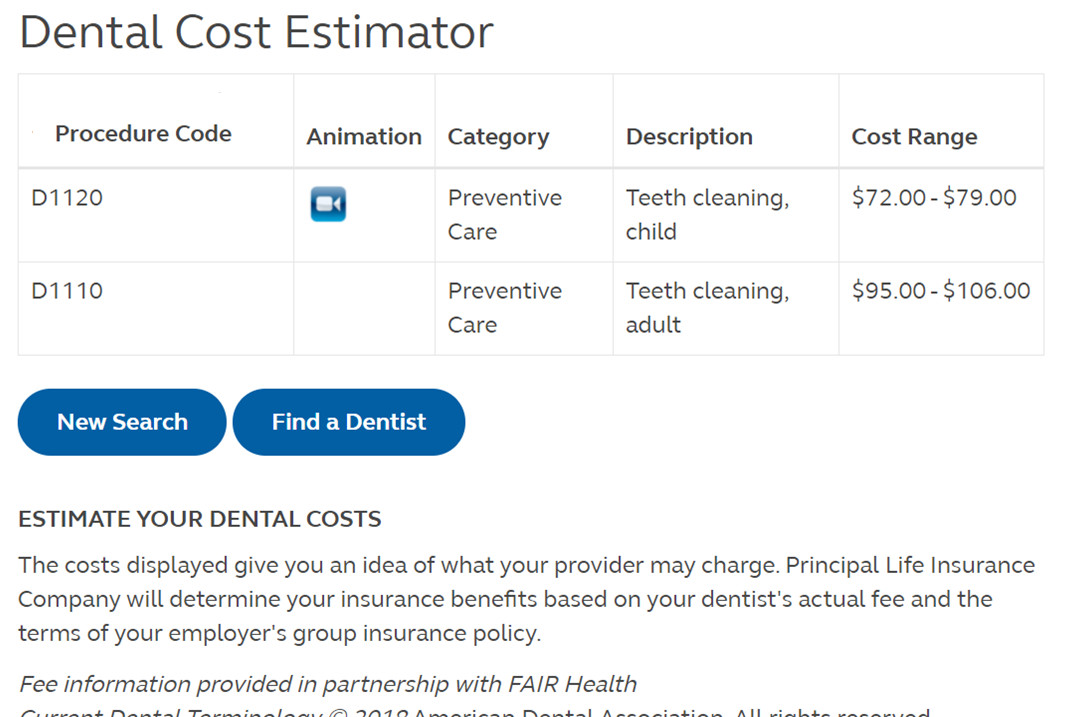This screenshot has height=717, width=1066.
Task: Select Preventive Care in the D1120 row
Action: pos(504,215)
